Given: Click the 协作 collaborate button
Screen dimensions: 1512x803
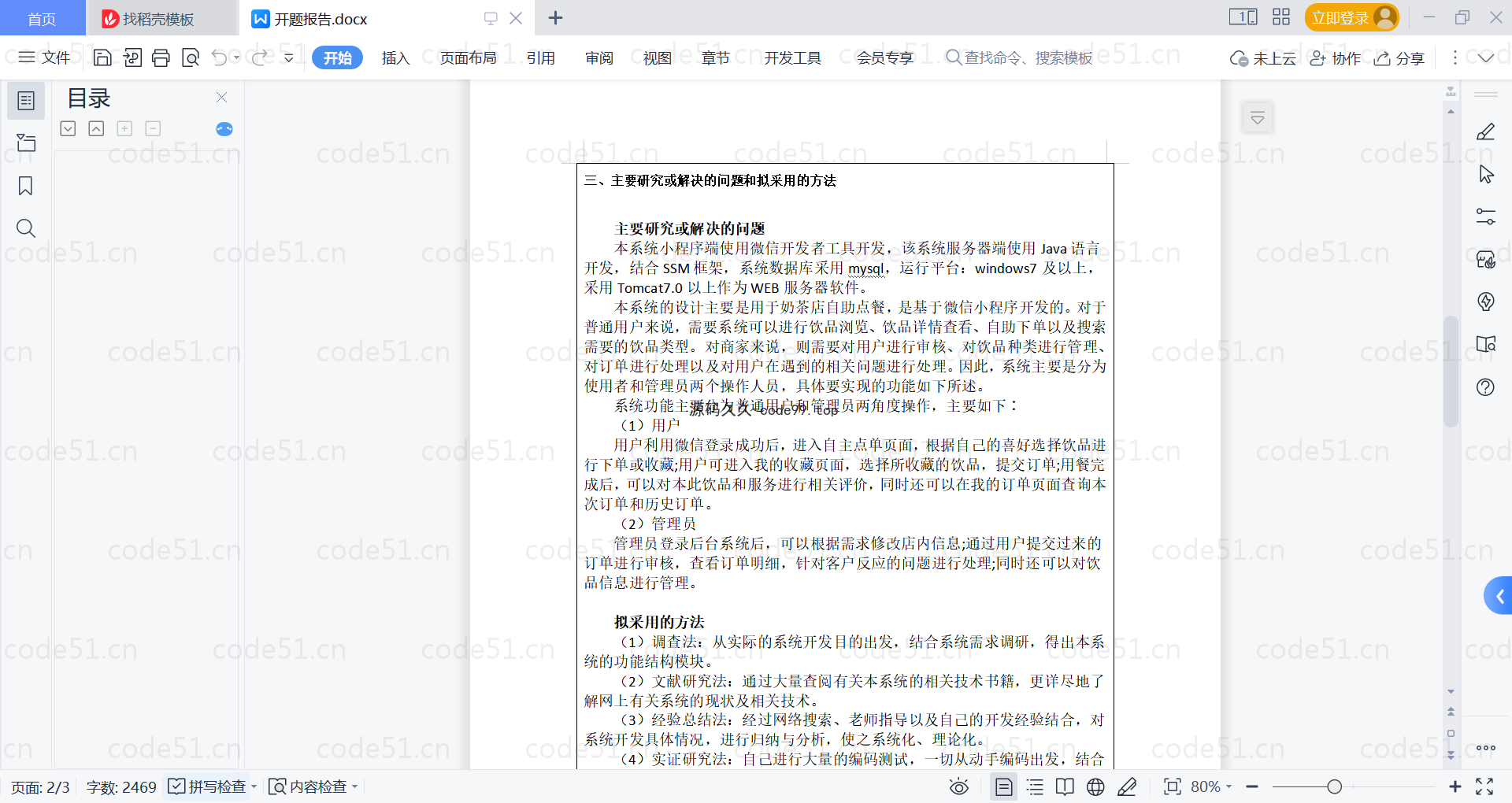Looking at the screenshot, I should 1335,57.
